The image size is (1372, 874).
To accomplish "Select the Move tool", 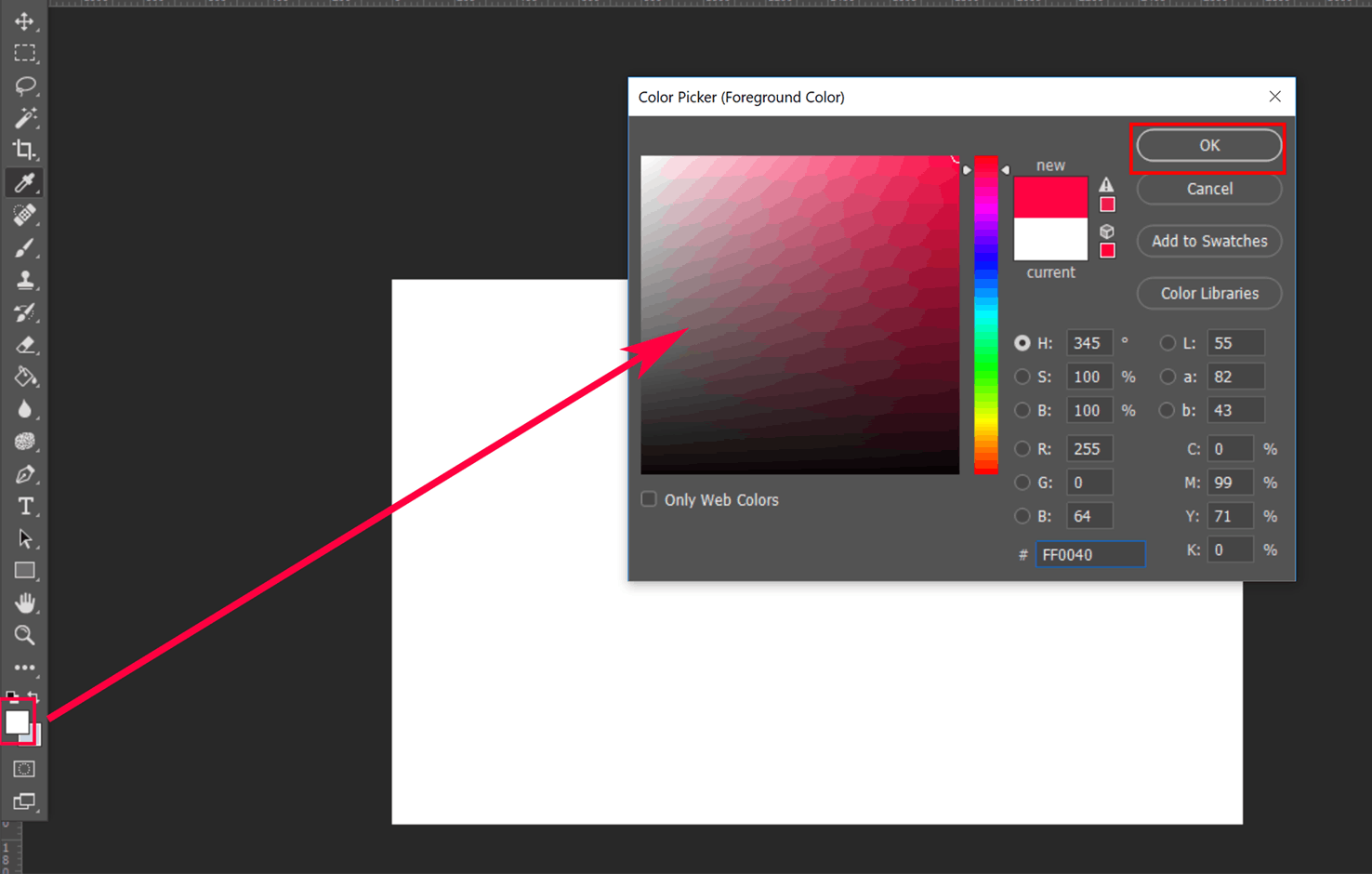I will tap(24, 20).
